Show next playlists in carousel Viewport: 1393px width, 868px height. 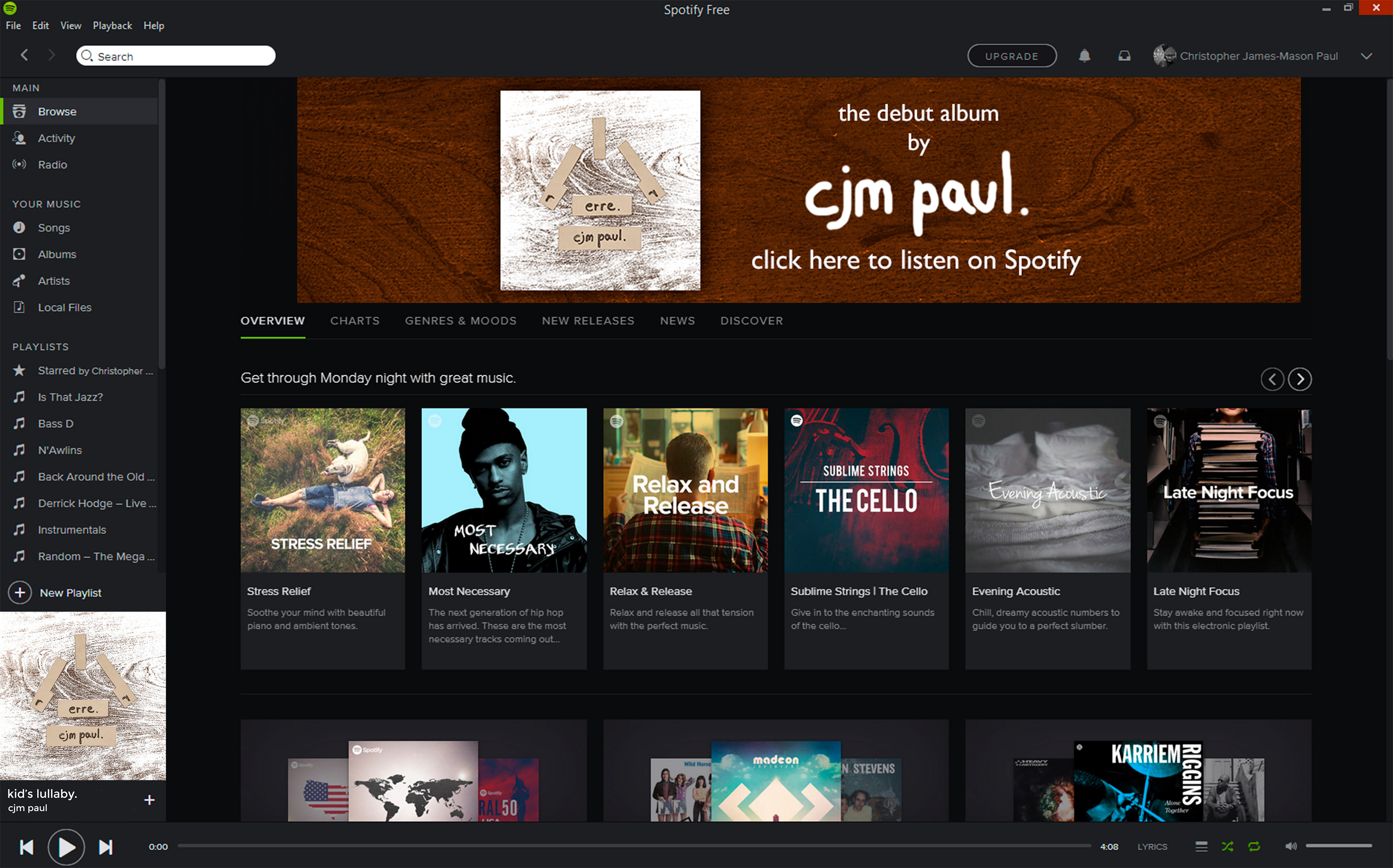click(1300, 379)
